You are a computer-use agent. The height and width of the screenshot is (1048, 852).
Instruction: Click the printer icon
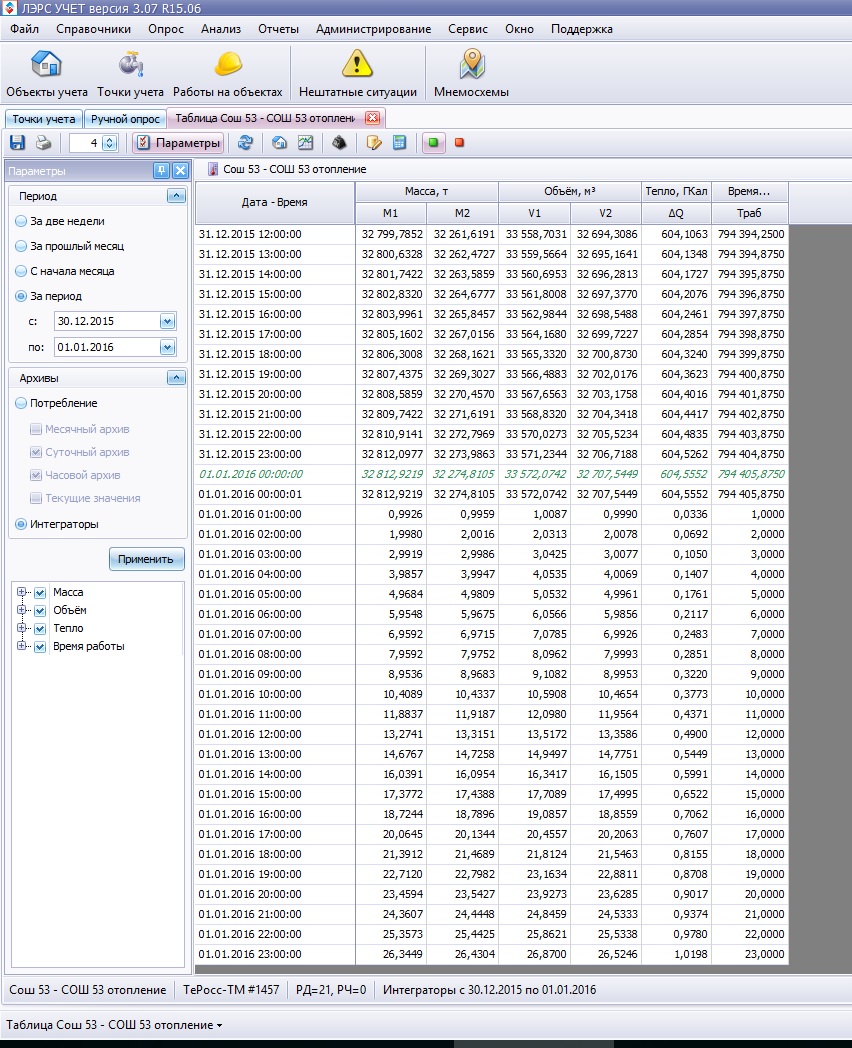pos(43,142)
